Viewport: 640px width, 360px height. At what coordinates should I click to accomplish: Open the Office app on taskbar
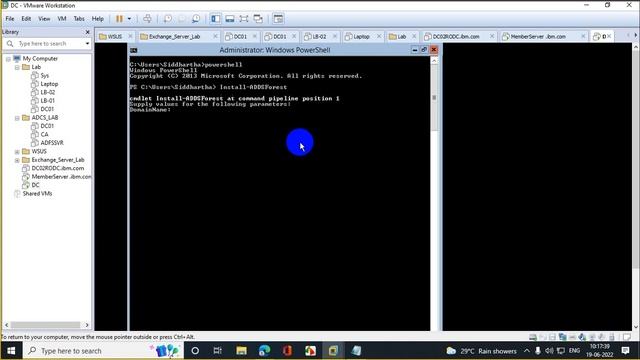coord(287,351)
